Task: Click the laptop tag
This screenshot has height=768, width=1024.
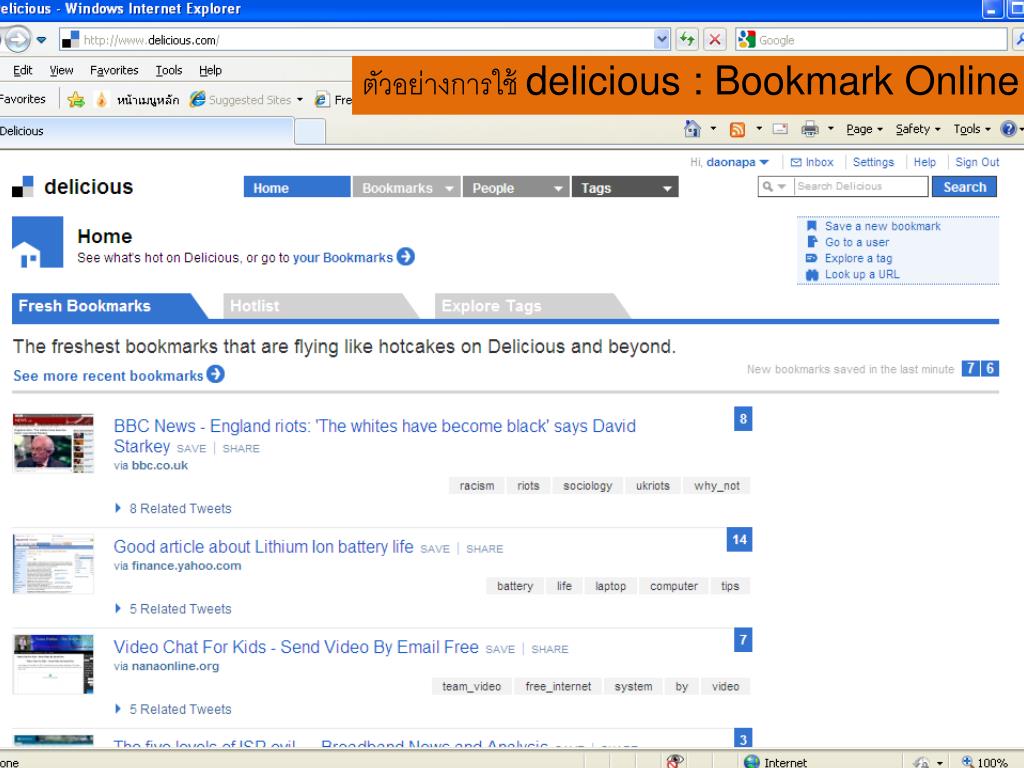Action: point(611,586)
